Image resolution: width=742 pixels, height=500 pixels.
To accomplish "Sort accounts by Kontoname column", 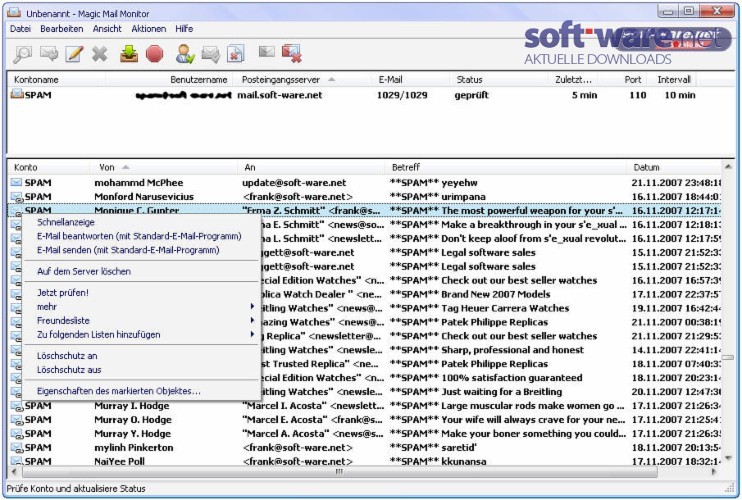I will [x=57, y=79].
